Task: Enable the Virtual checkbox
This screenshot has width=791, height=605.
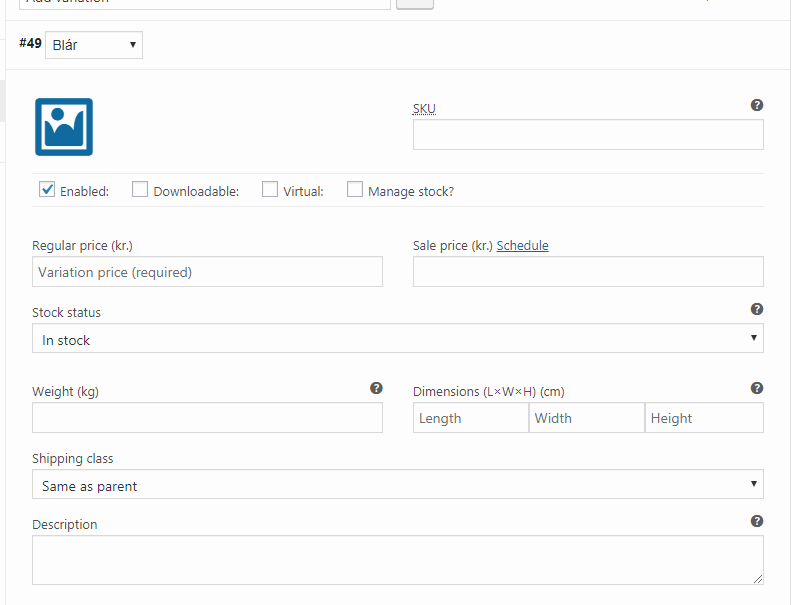Action: [270, 189]
